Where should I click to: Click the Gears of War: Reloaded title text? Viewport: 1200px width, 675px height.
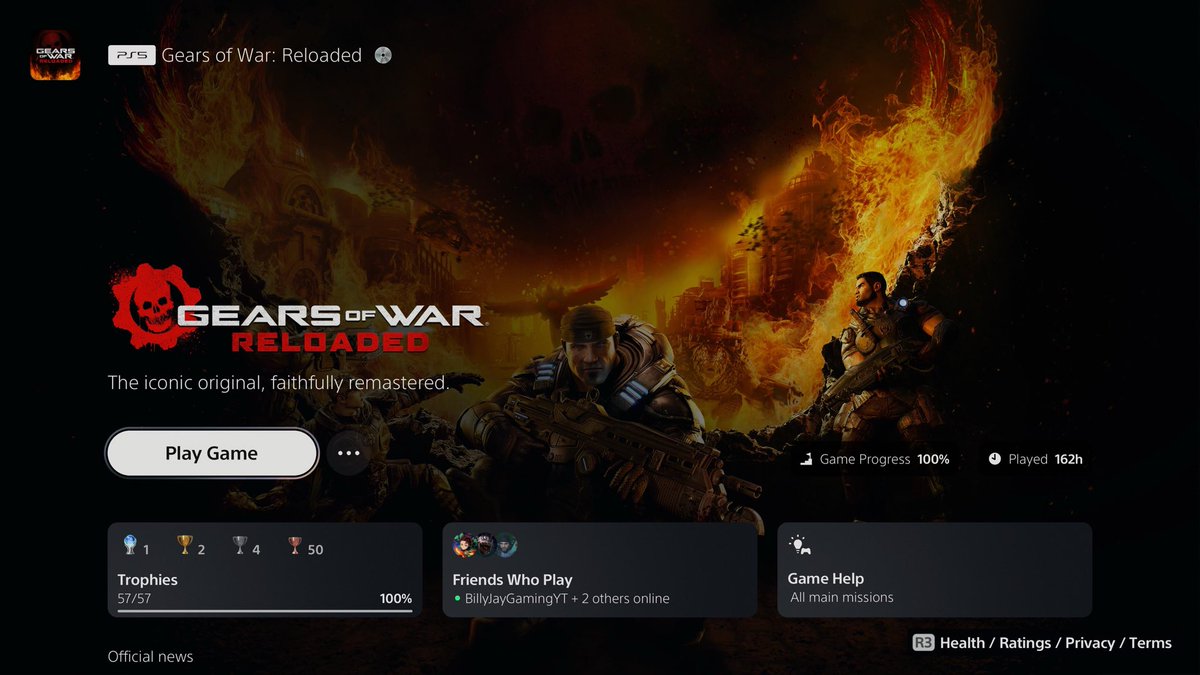click(262, 55)
